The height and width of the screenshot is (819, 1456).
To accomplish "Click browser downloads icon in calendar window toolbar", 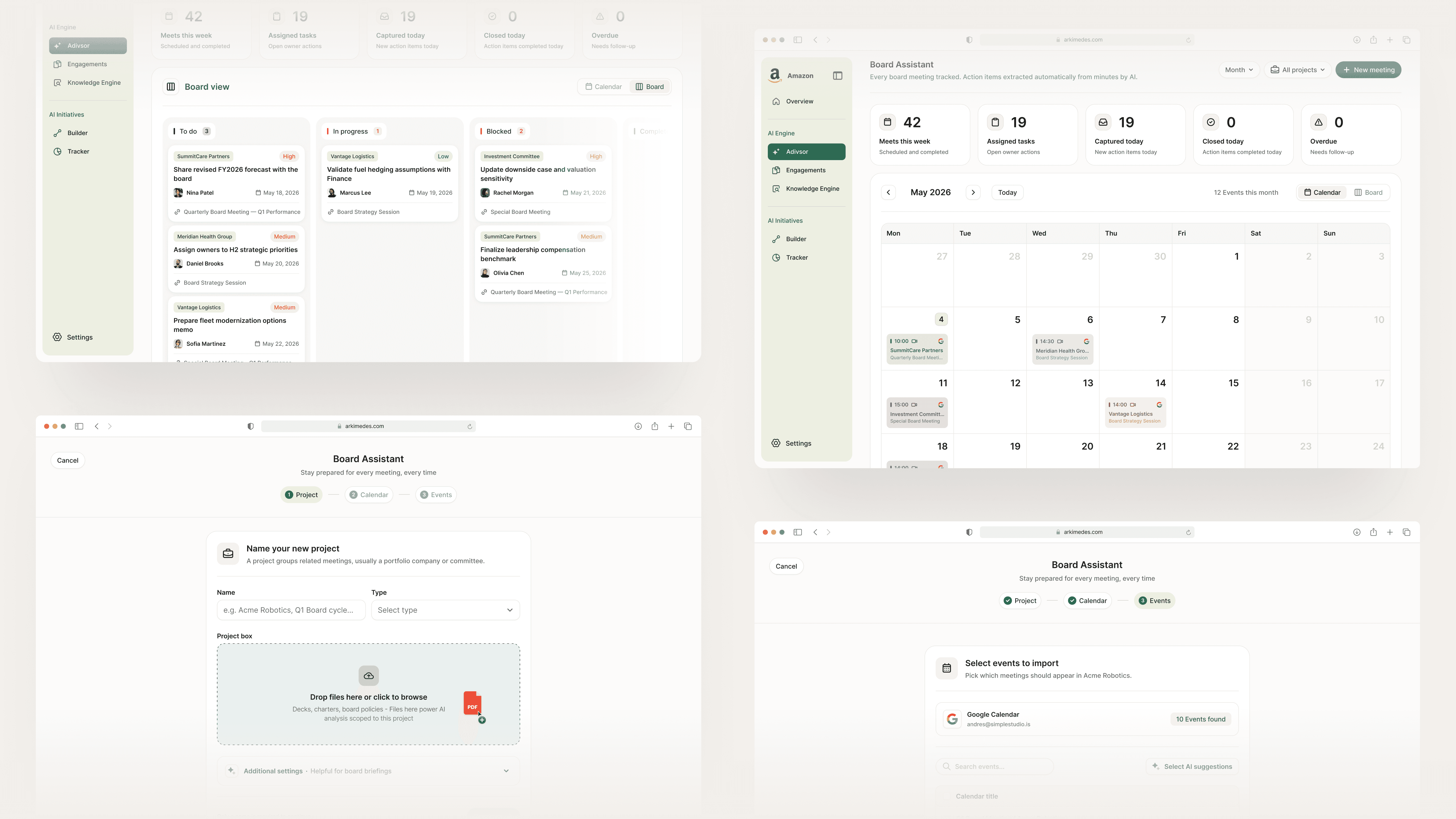I will (x=1356, y=40).
